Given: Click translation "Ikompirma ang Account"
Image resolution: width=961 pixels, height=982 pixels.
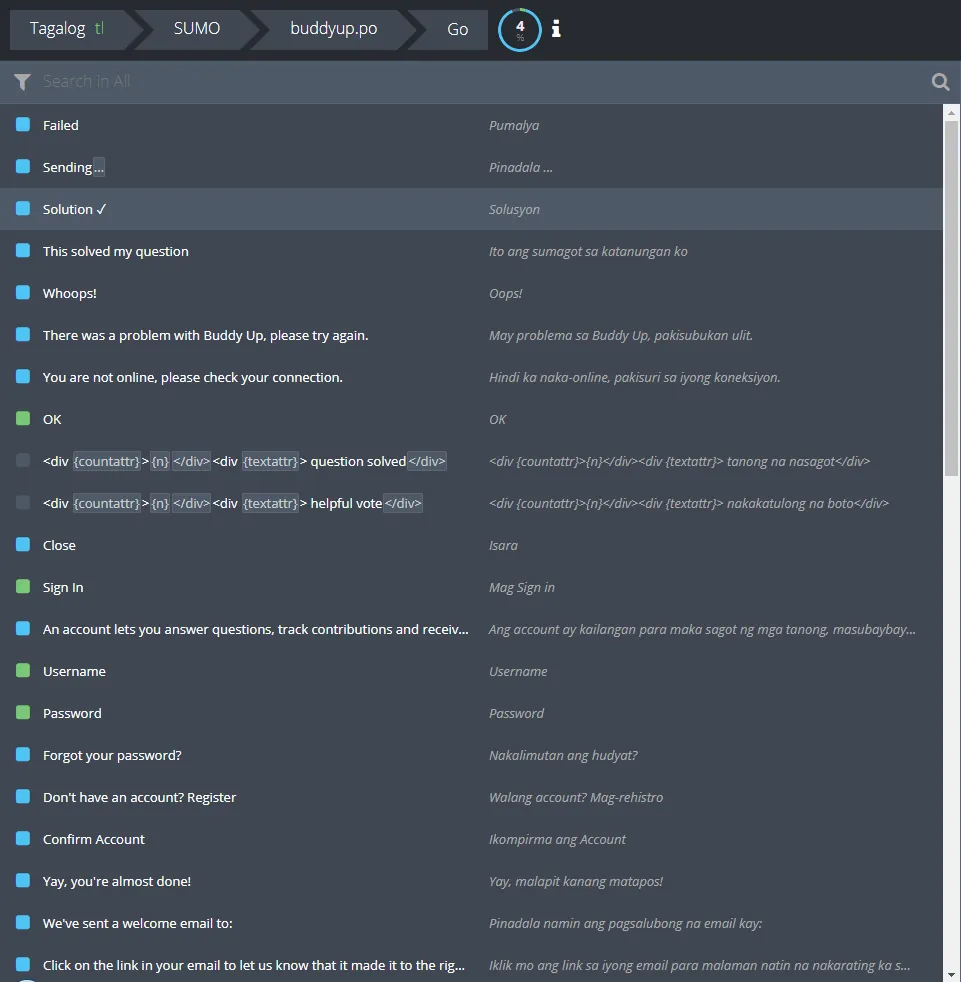Looking at the screenshot, I should pos(557,839).
